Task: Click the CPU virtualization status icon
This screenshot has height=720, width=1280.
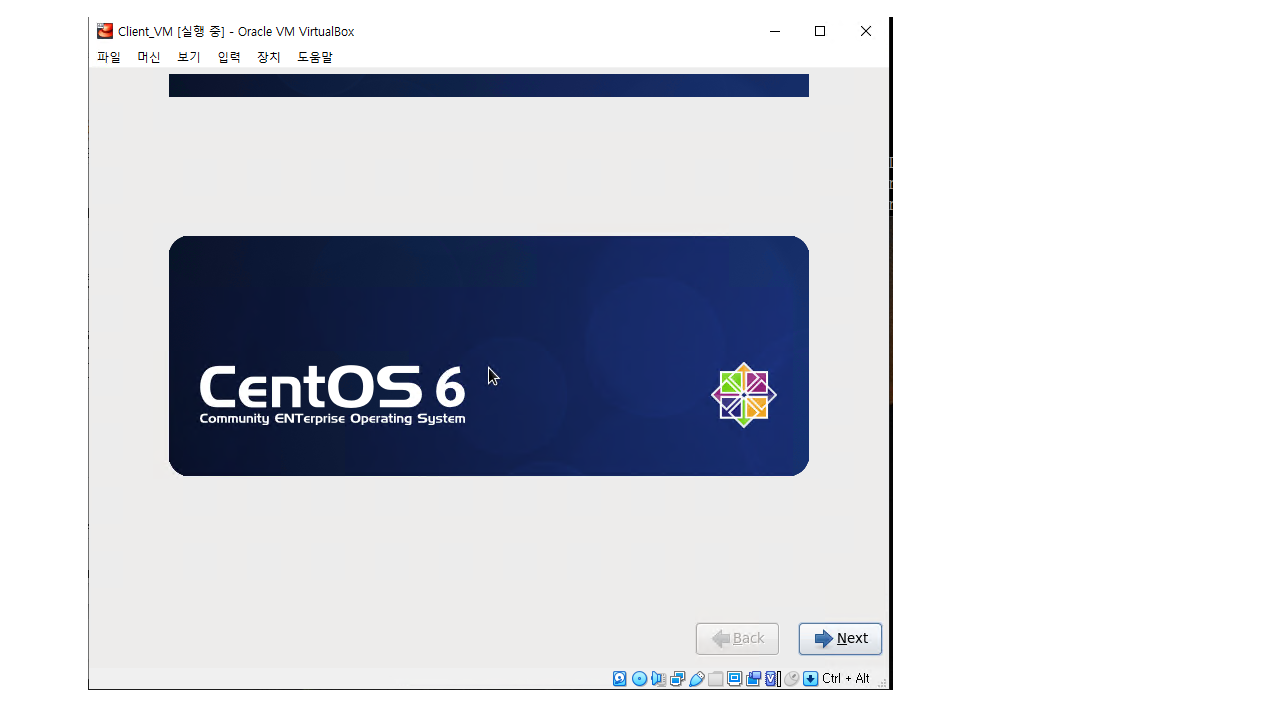Action: (772, 679)
